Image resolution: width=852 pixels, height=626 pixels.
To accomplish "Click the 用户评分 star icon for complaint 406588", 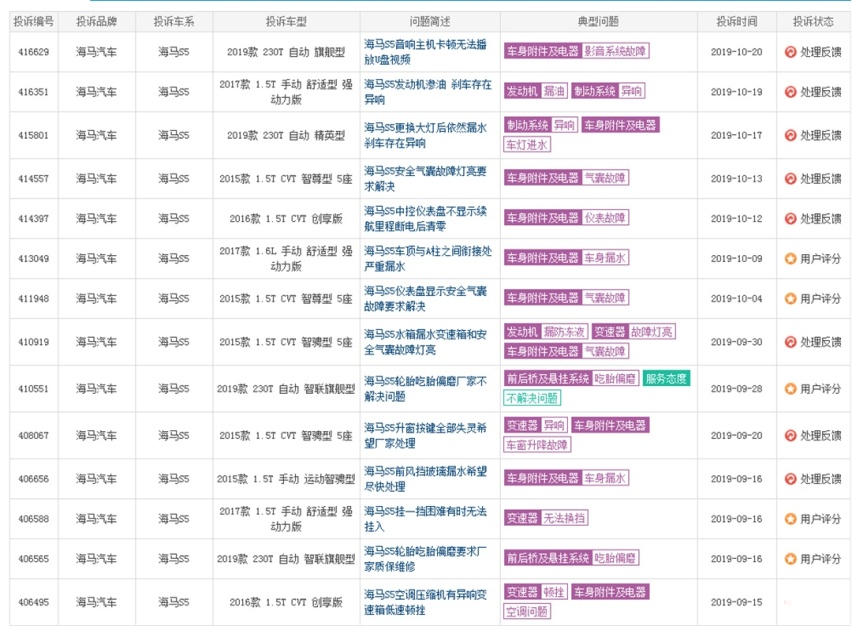I will pos(791,519).
